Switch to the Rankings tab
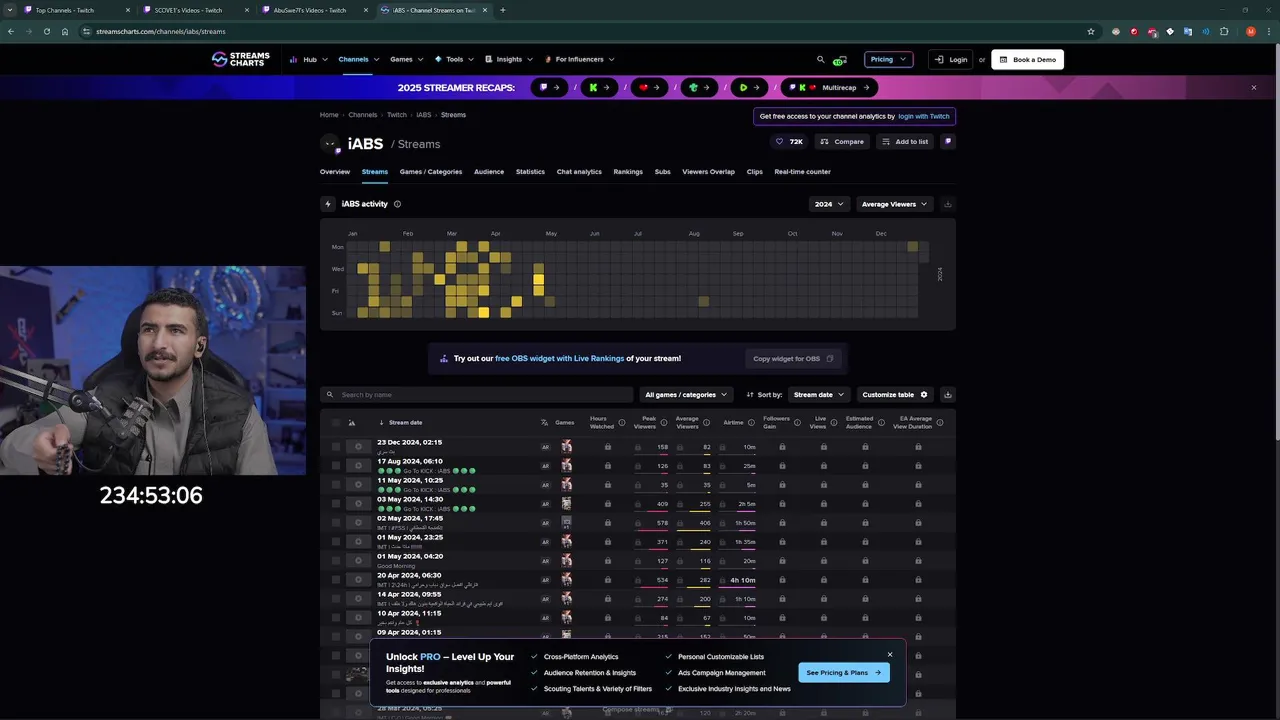The image size is (1280, 720). [x=628, y=172]
